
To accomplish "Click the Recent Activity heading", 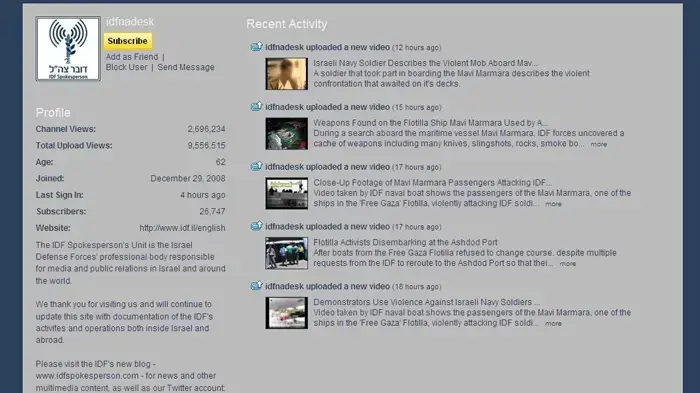I will tap(287, 24).
